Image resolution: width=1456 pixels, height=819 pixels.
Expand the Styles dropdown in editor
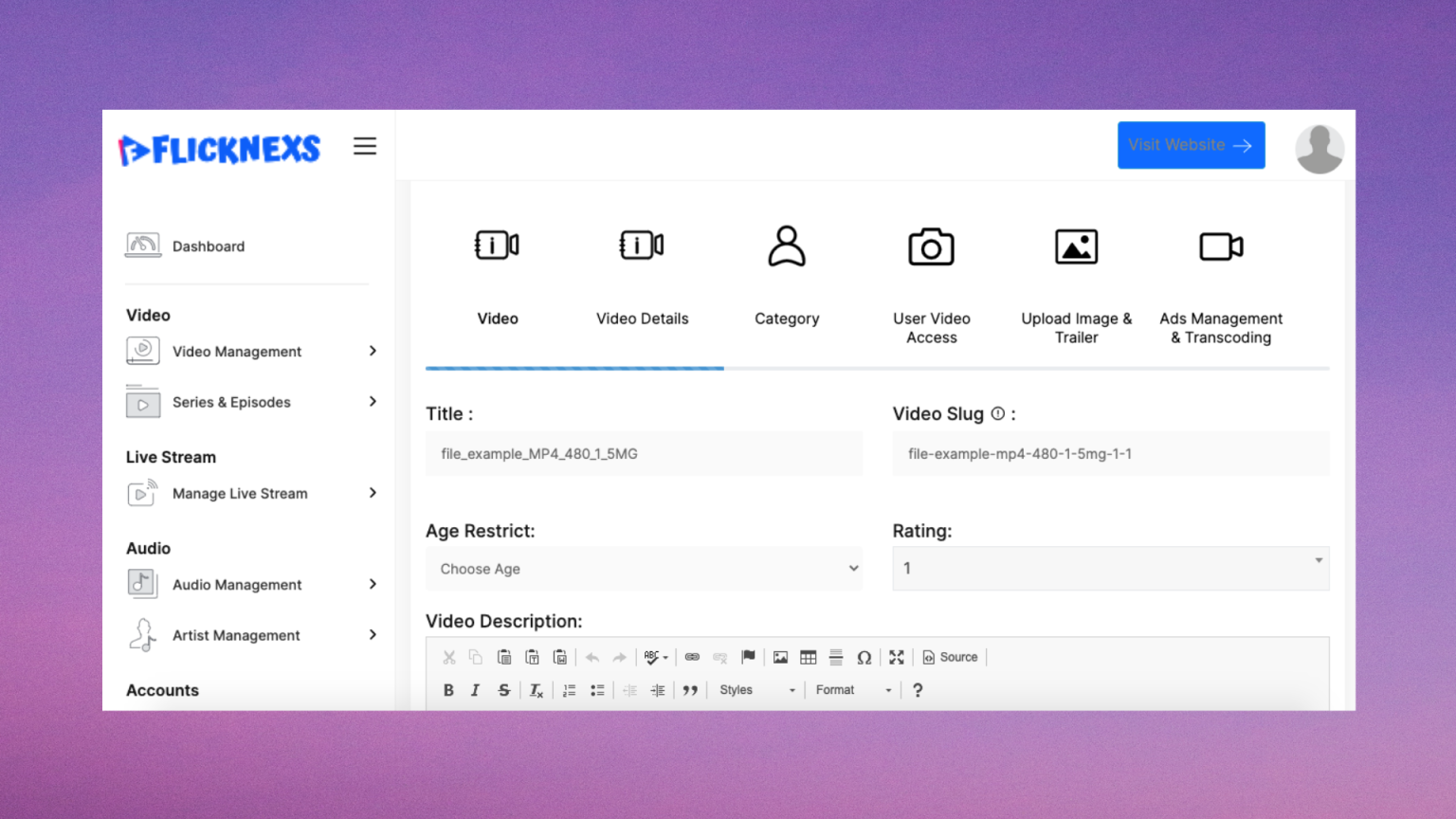click(x=756, y=690)
